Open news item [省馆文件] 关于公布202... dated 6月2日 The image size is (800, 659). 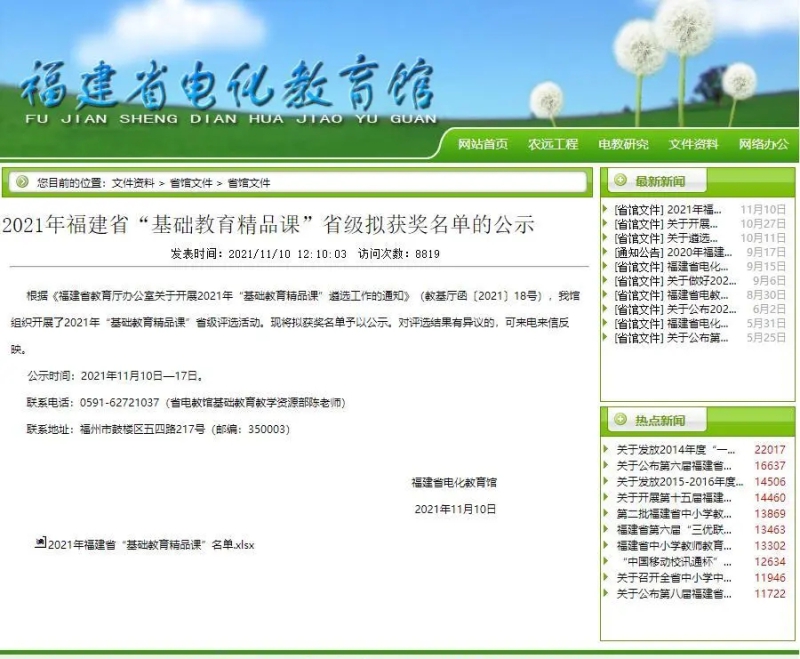[675, 310]
